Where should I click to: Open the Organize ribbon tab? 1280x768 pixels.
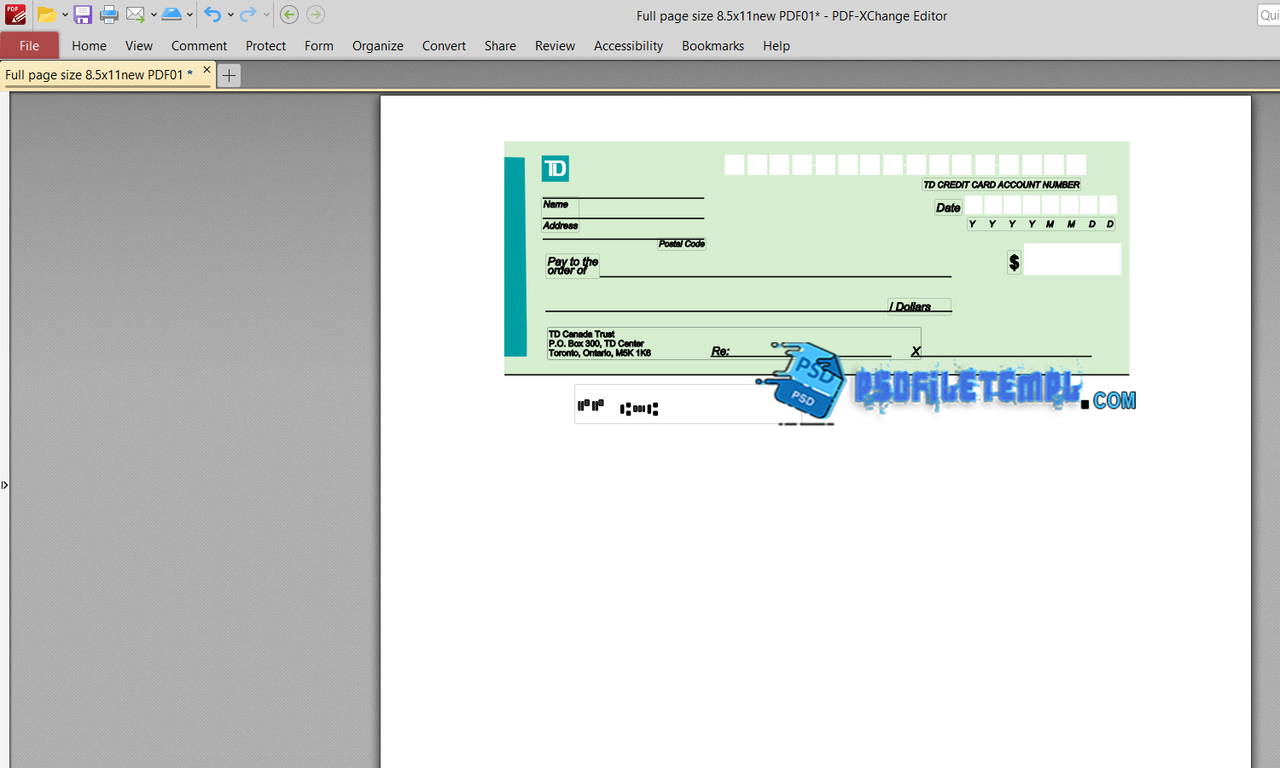tap(378, 45)
